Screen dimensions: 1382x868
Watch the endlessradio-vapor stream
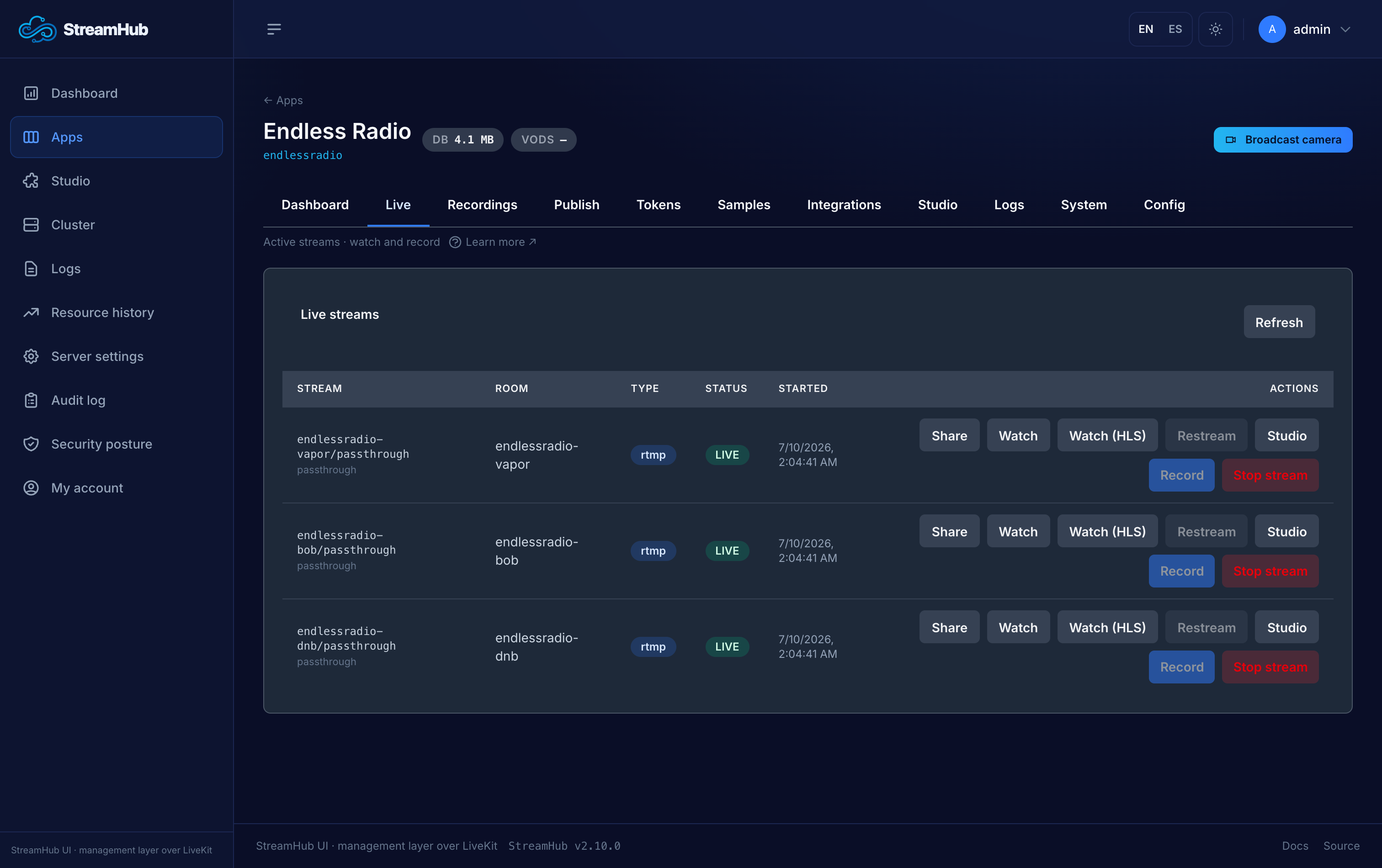click(x=1018, y=435)
